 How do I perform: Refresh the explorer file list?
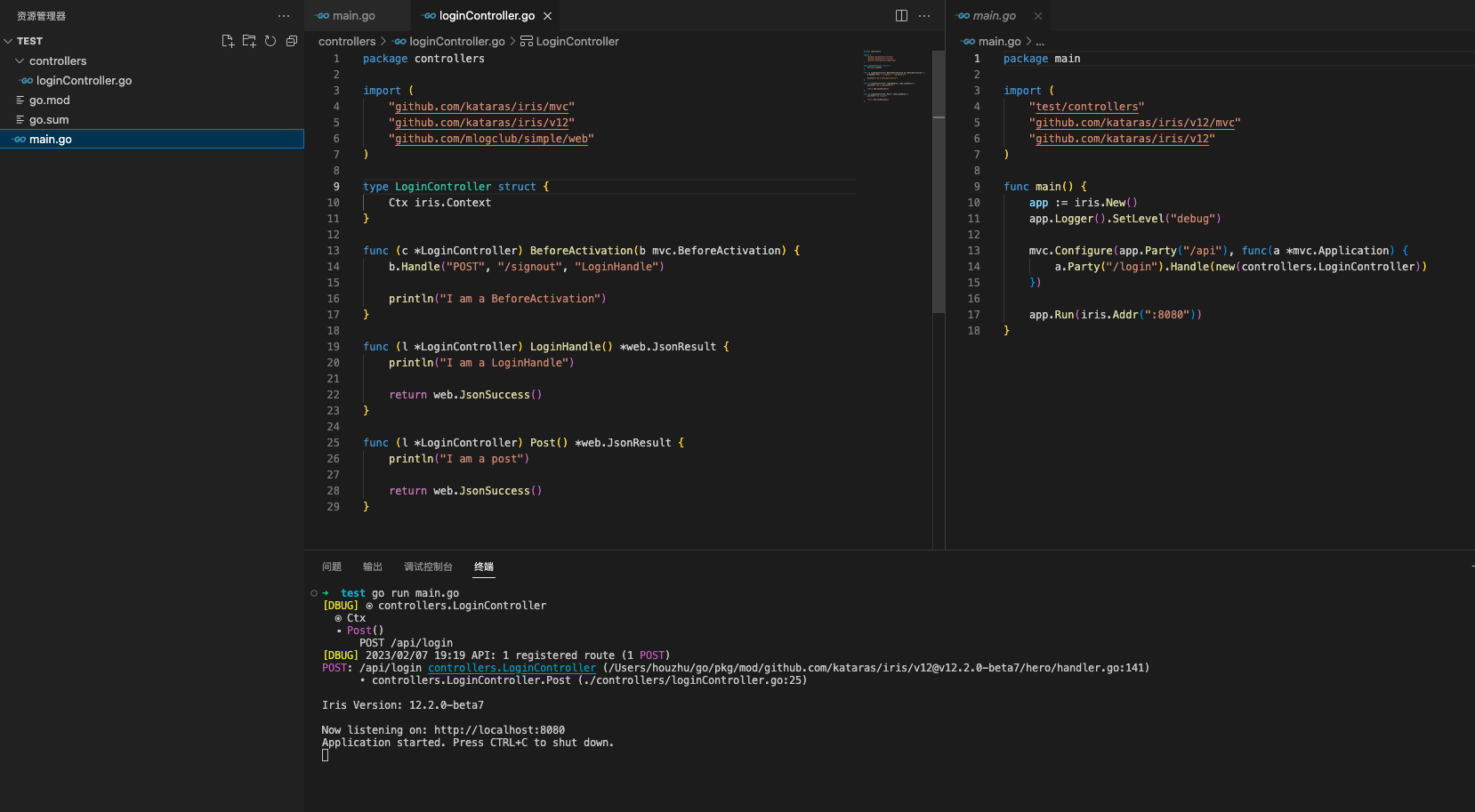(270, 40)
